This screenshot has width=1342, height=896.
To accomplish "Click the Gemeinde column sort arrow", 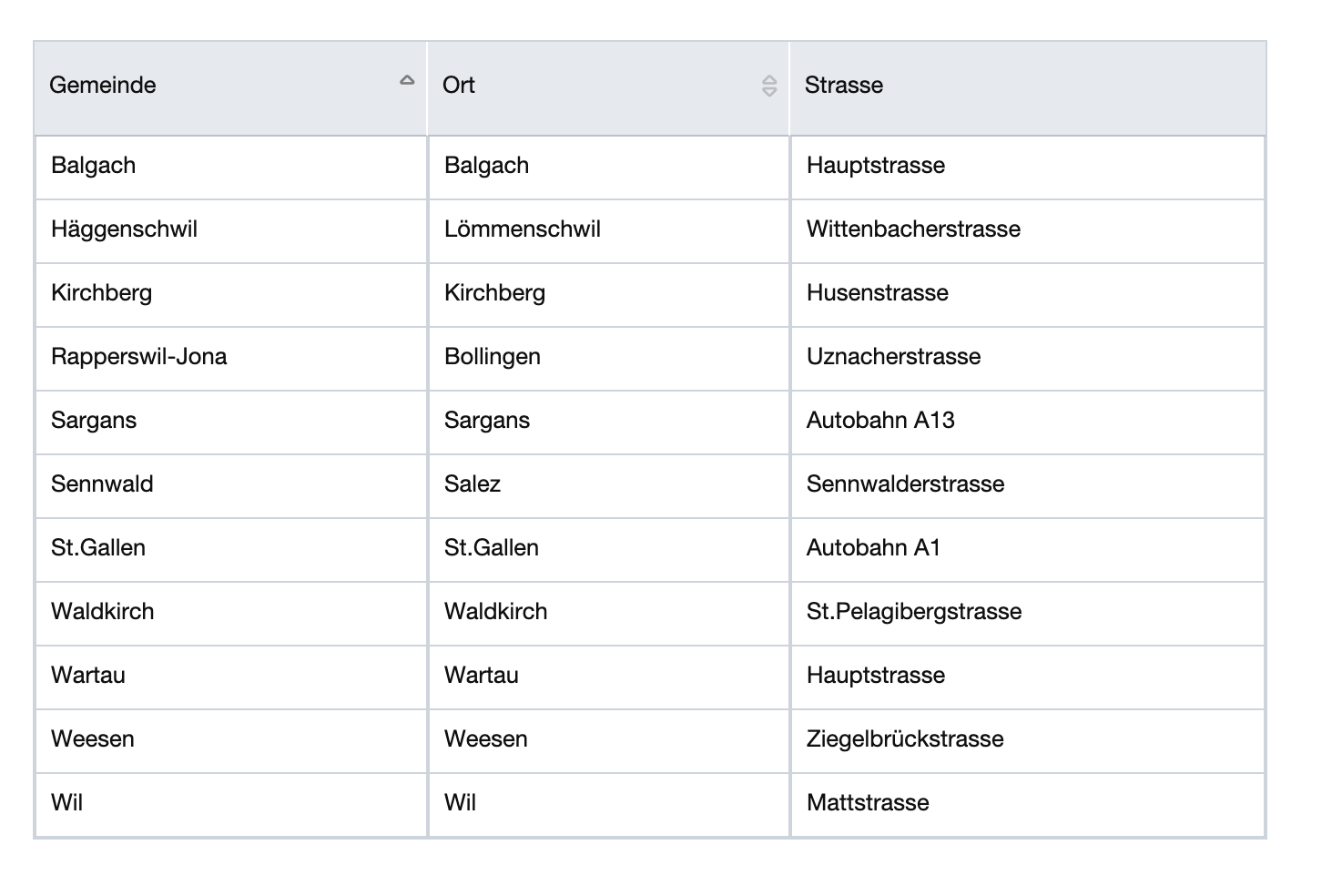I will tap(407, 81).
